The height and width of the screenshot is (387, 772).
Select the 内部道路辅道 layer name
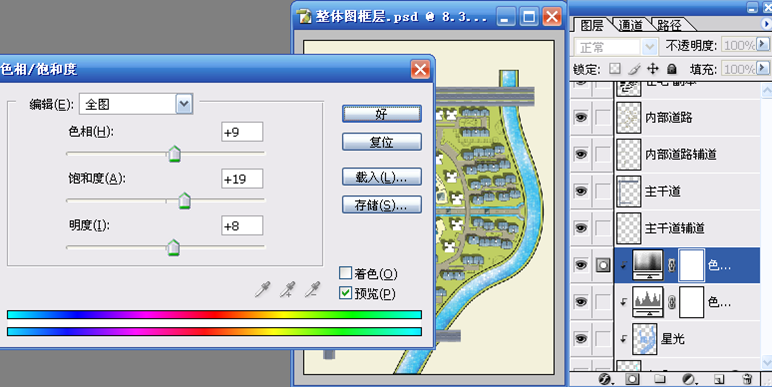click(681, 154)
